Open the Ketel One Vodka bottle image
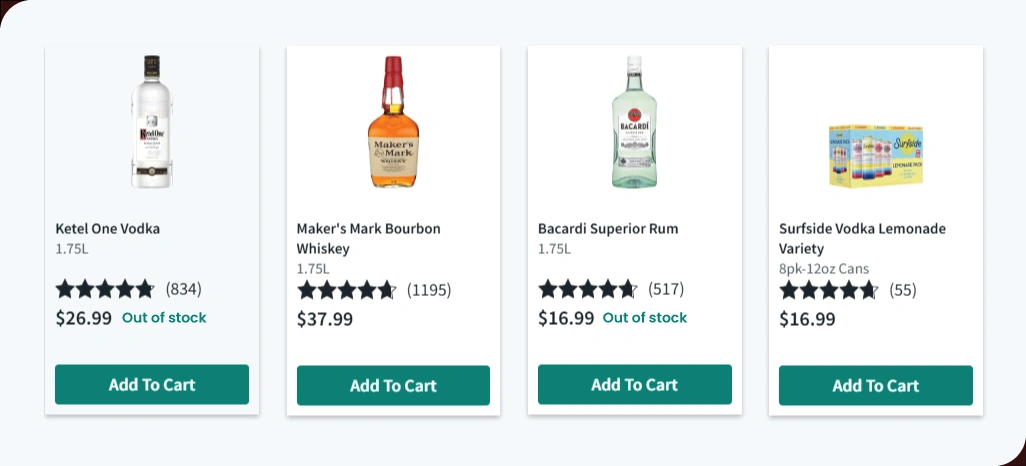This screenshot has height=466, width=1026. point(152,122)
